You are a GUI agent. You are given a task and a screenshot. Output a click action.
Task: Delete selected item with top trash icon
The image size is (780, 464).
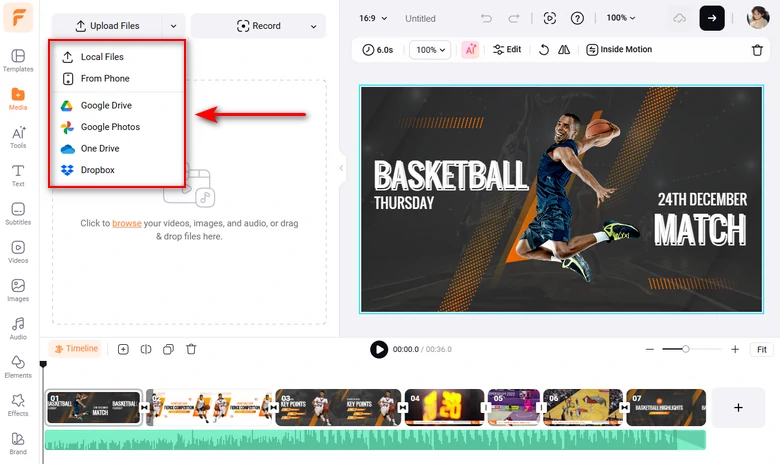pyautogui.click(x=757, y=50)
